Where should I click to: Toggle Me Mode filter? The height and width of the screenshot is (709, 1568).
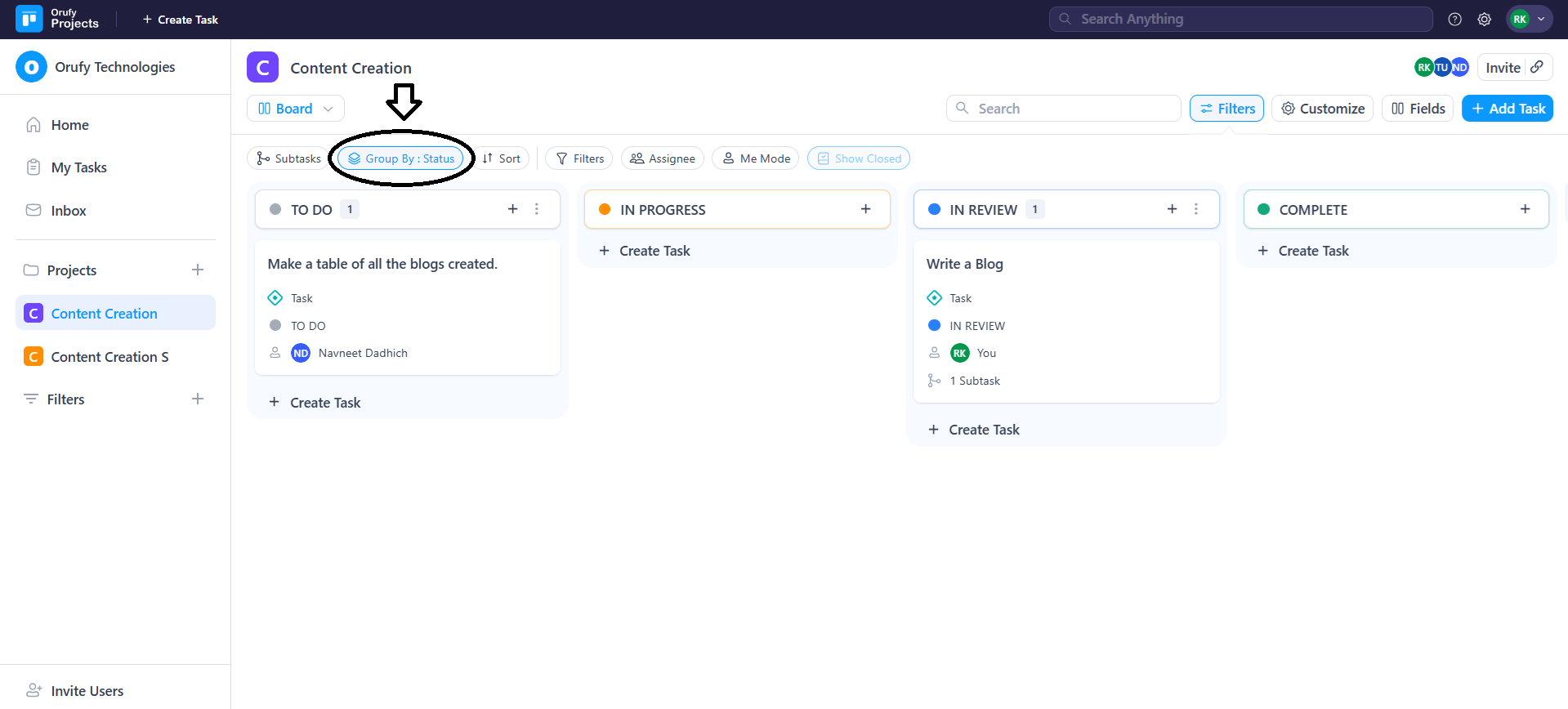point(756,158)
